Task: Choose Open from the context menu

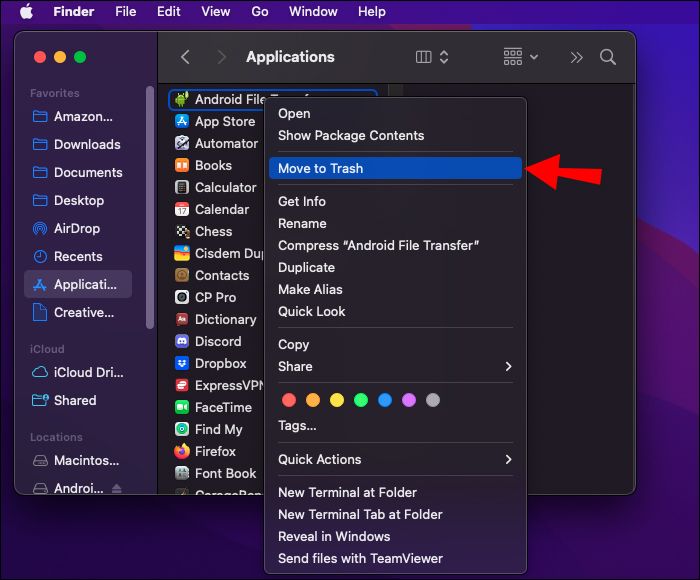Action: coord(395,114)
